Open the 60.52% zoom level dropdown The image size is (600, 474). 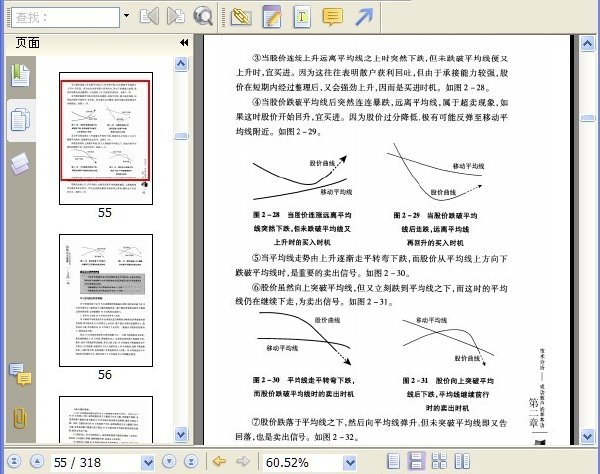pos(350,462)
